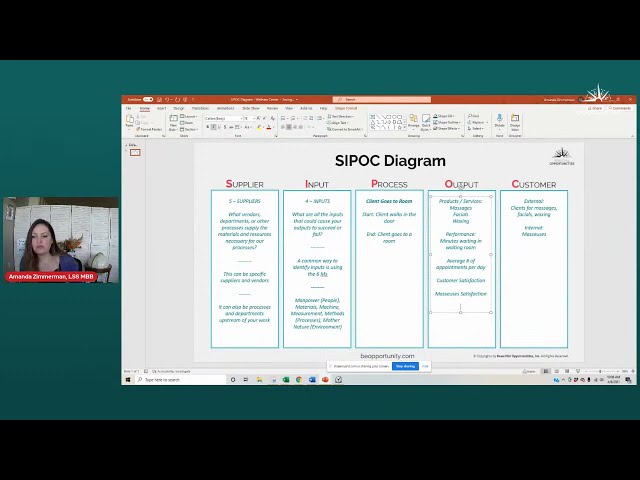
Task: Select slide 1 thumbnail in panel
Action: pyautogui.click(x=135, y=153)
